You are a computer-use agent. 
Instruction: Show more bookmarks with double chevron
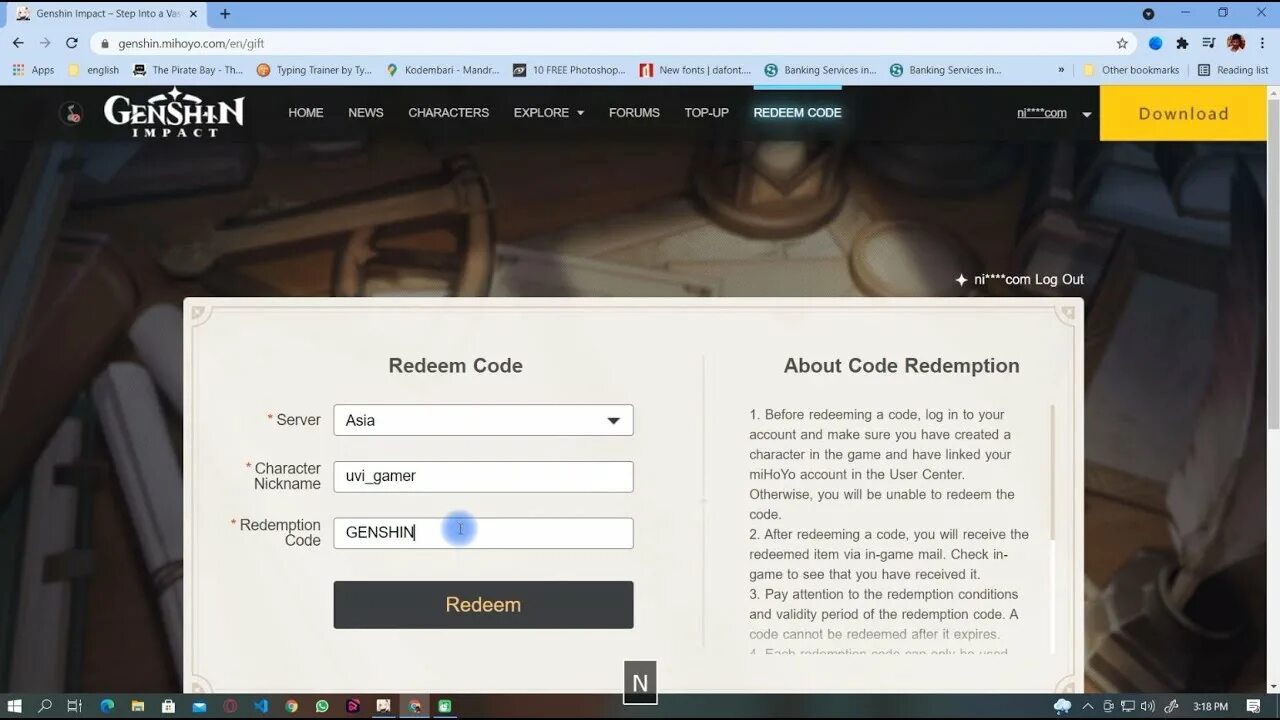[1061, 70]
